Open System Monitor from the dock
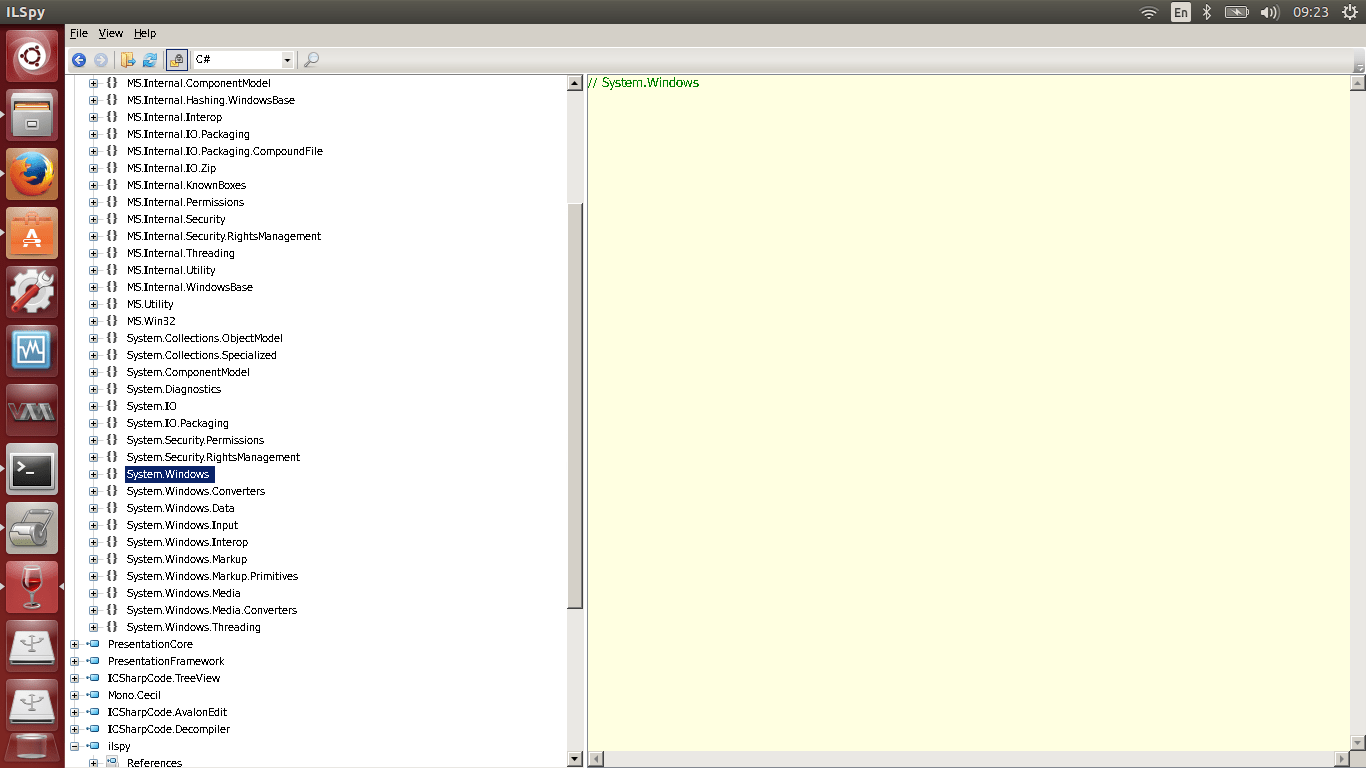1366x768 pixels. point(32,351)
